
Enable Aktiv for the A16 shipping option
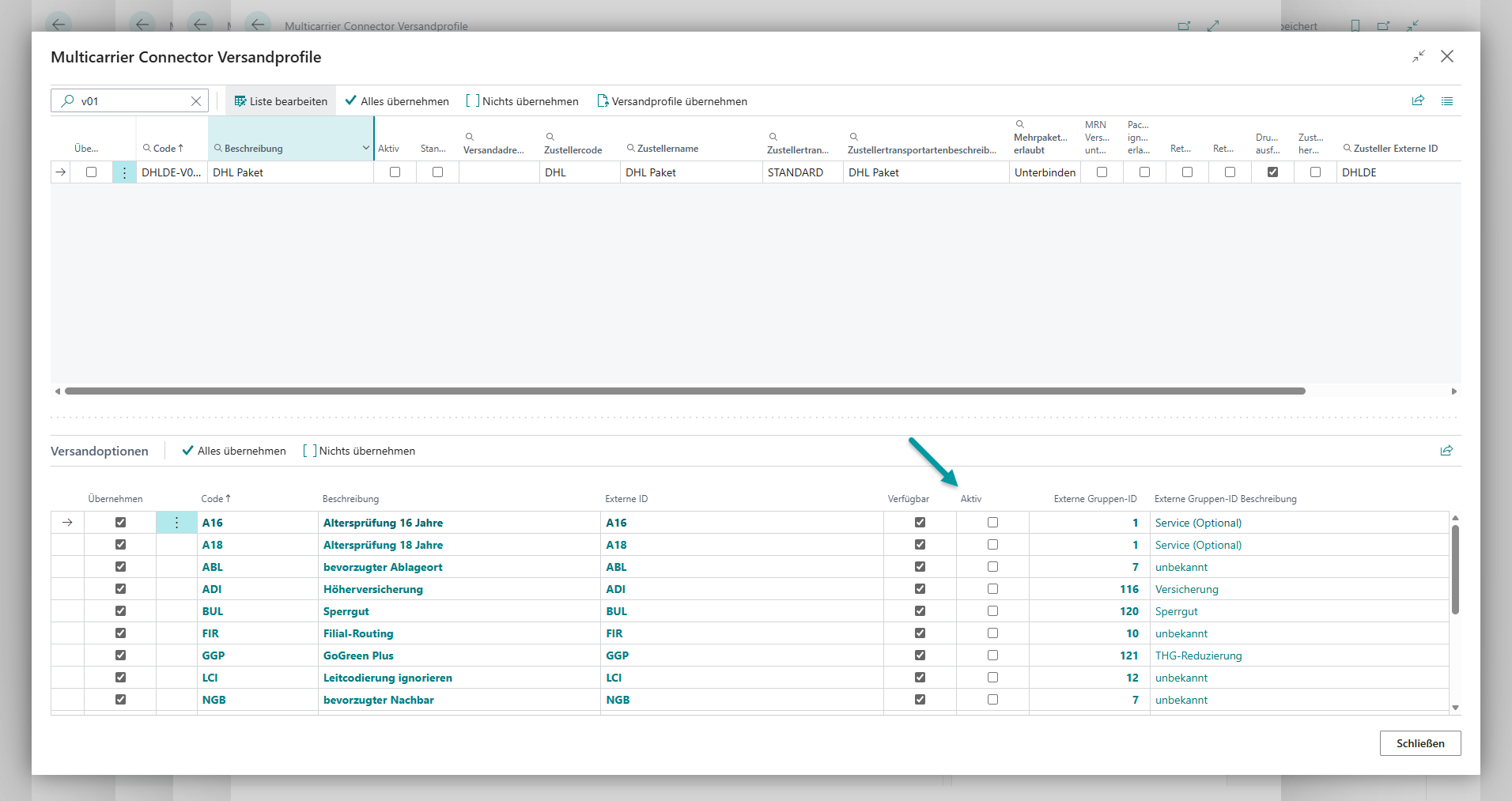tap(992, 523)
